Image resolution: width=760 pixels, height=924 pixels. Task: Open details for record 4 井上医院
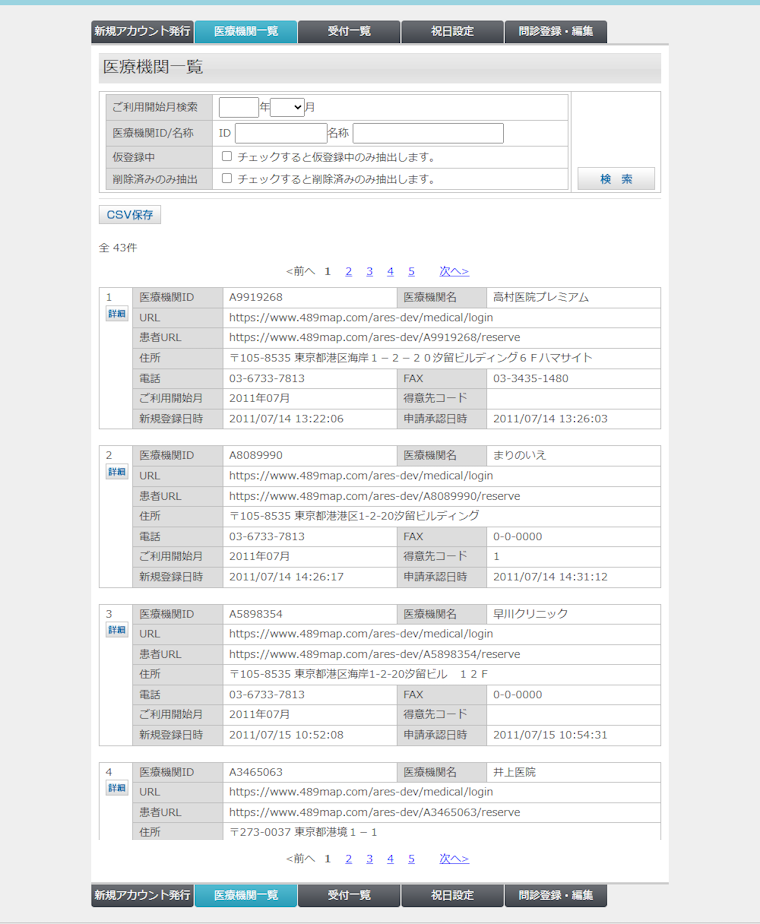(117, 788)
